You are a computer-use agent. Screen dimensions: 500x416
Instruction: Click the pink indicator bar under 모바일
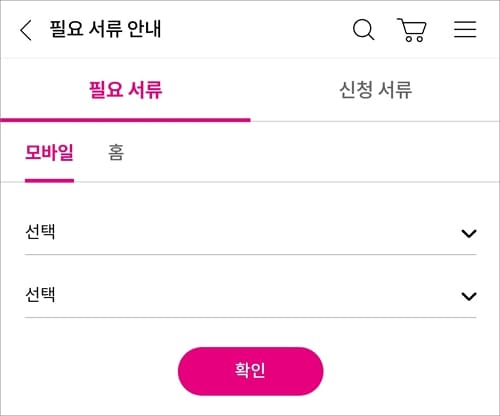click(x=49, y=181)
